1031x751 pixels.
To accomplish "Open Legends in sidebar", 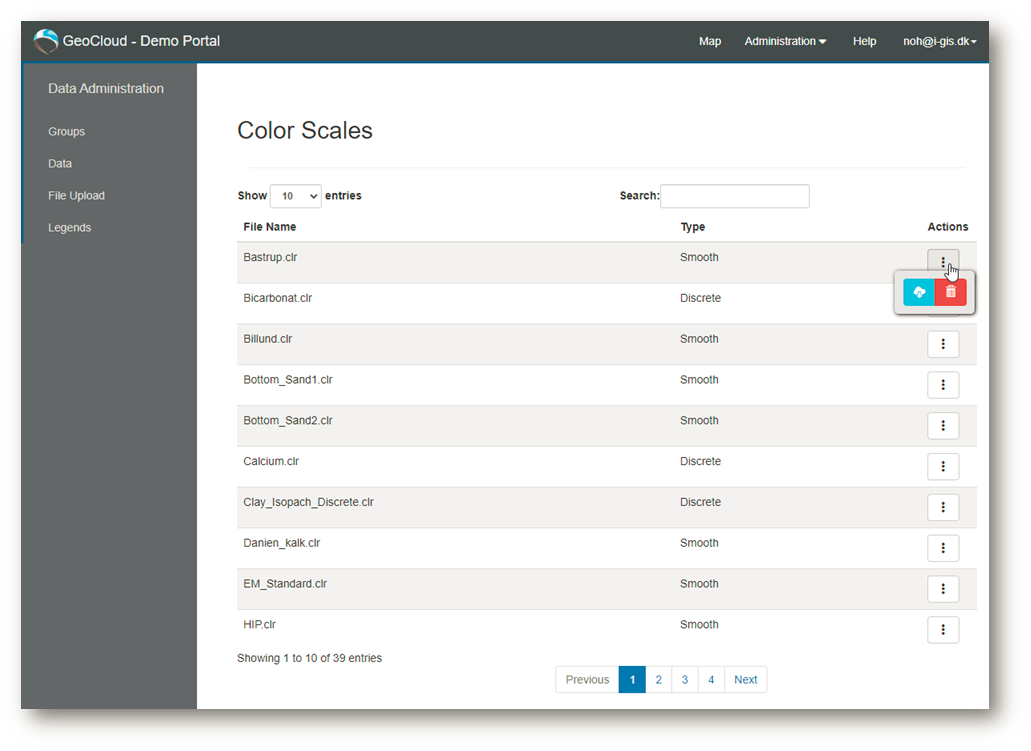I will (x=70, y=228).
